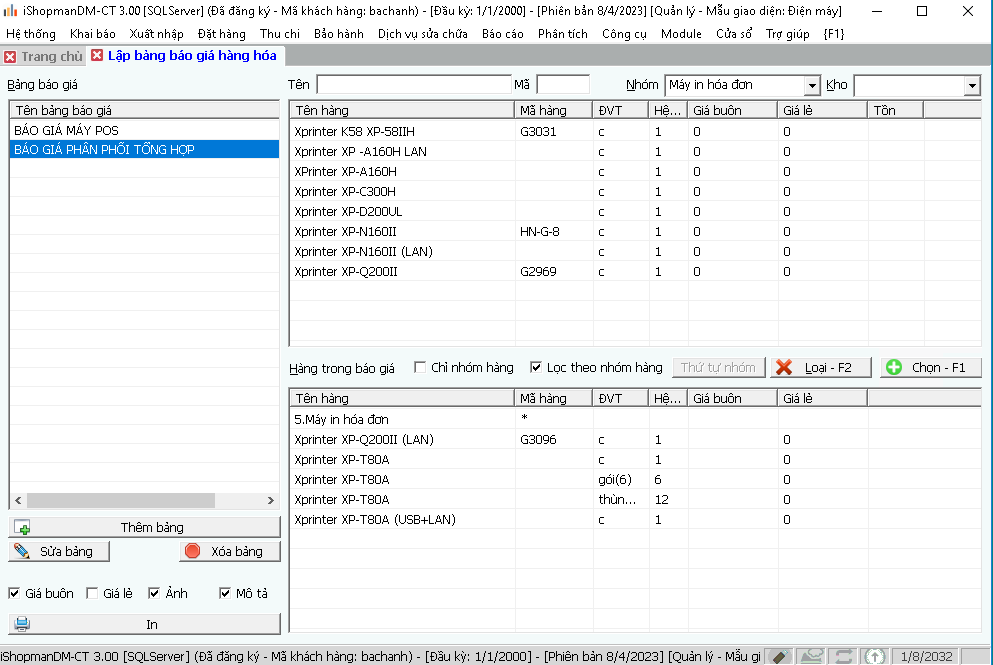Expand the Kho dropdown

[972, 85]
